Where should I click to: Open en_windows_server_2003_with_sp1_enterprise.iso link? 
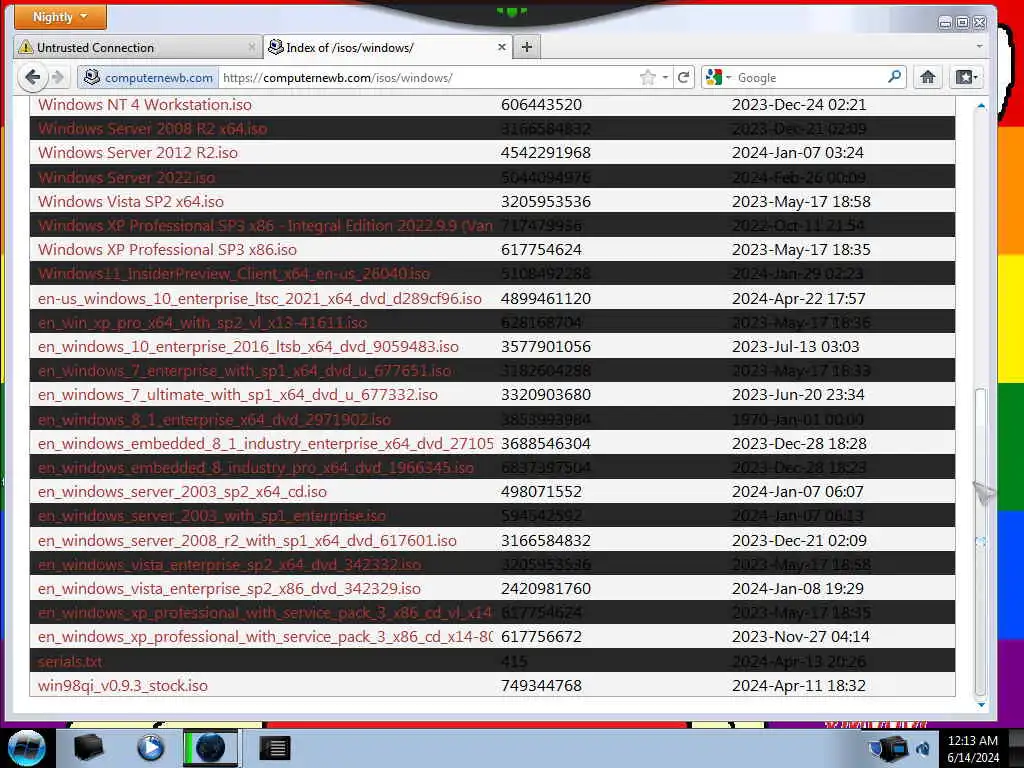click(x=212, y=516)
